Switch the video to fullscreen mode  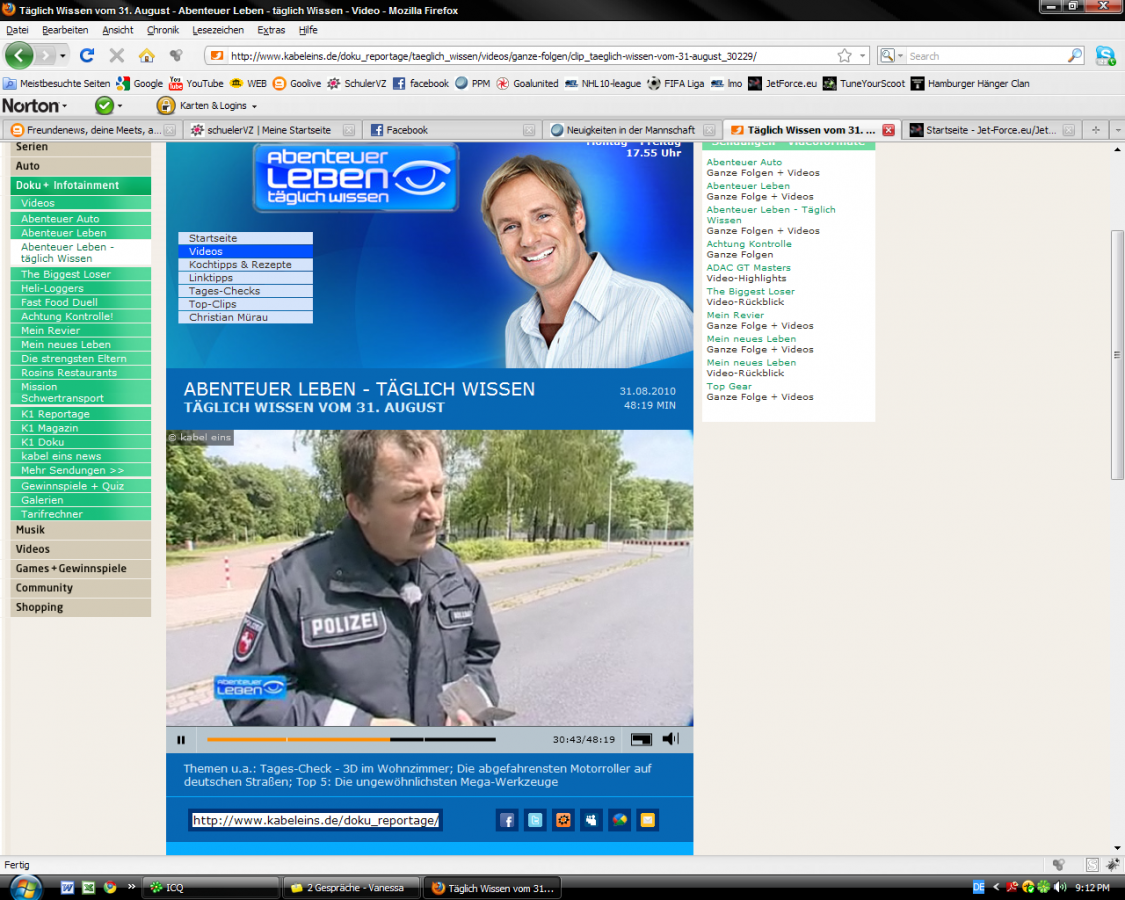(641, 739)
